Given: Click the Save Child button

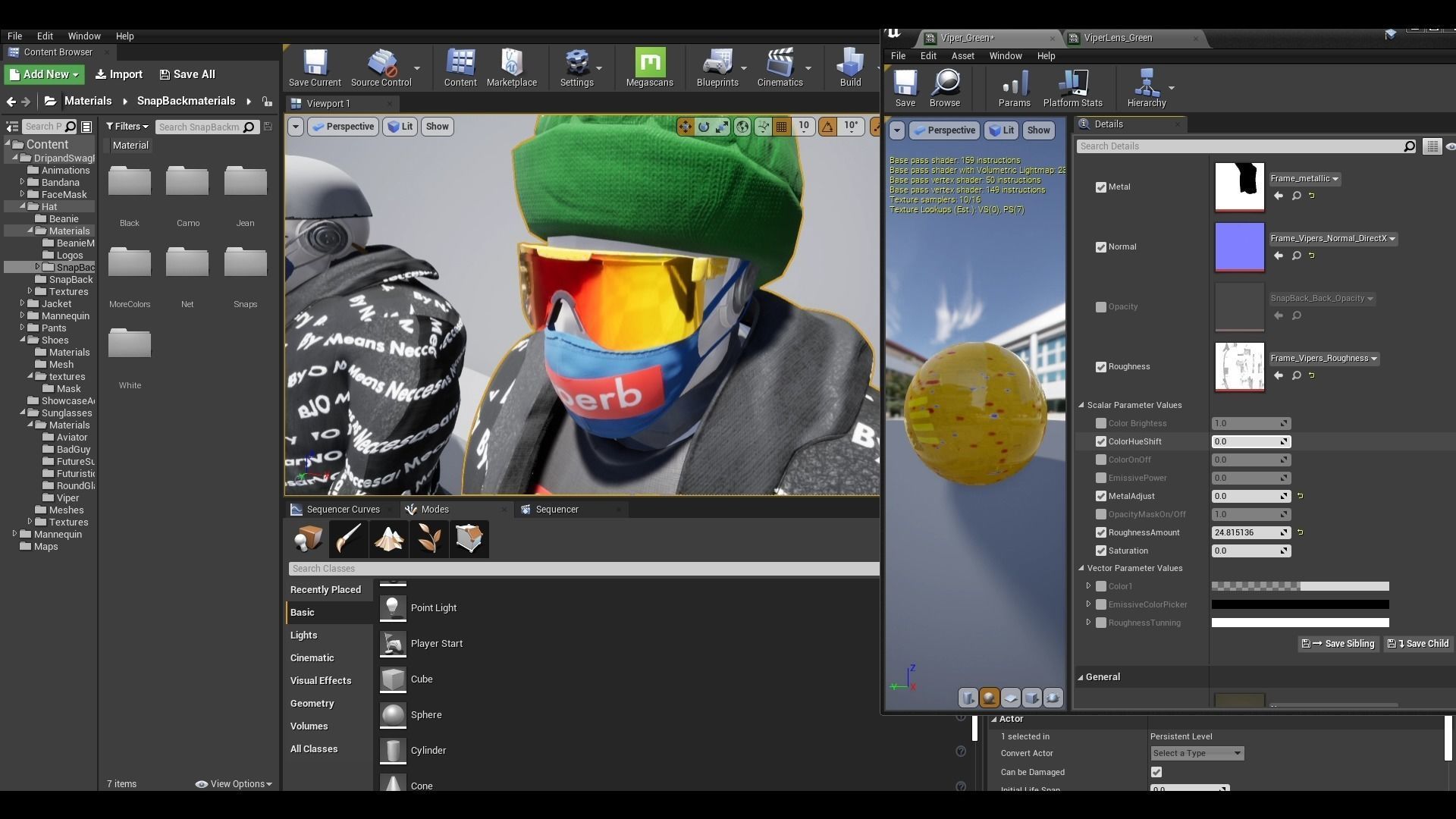Looking at the screenshot, I should [1417, 644].
